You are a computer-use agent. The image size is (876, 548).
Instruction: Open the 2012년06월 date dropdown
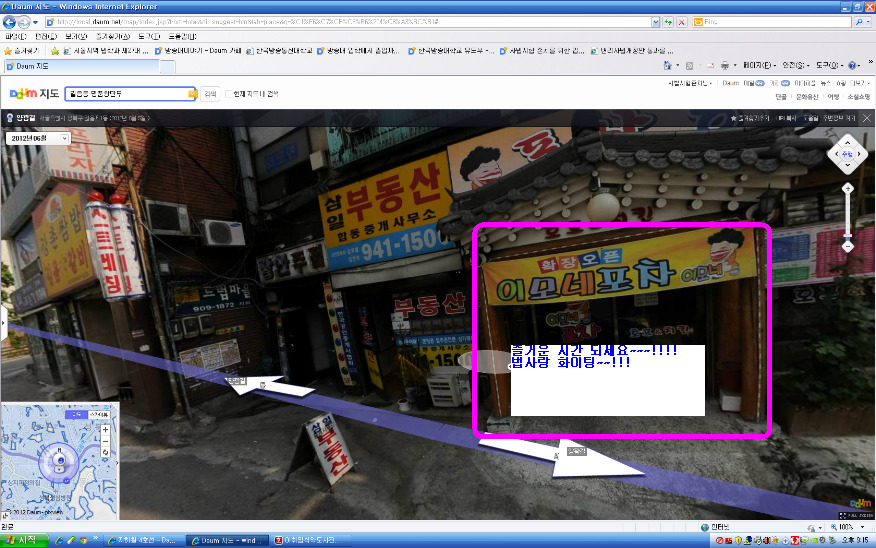tap(38, 138)
